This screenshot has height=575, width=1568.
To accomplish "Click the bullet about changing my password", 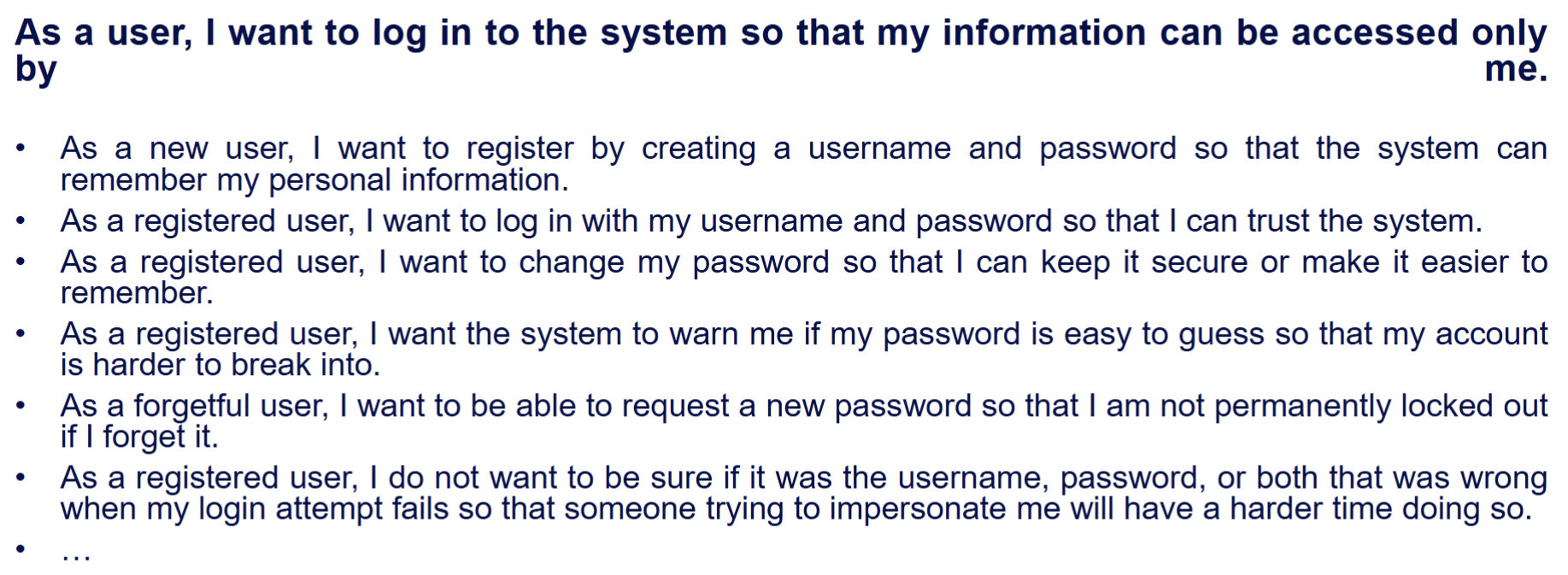I will point(803,277).
